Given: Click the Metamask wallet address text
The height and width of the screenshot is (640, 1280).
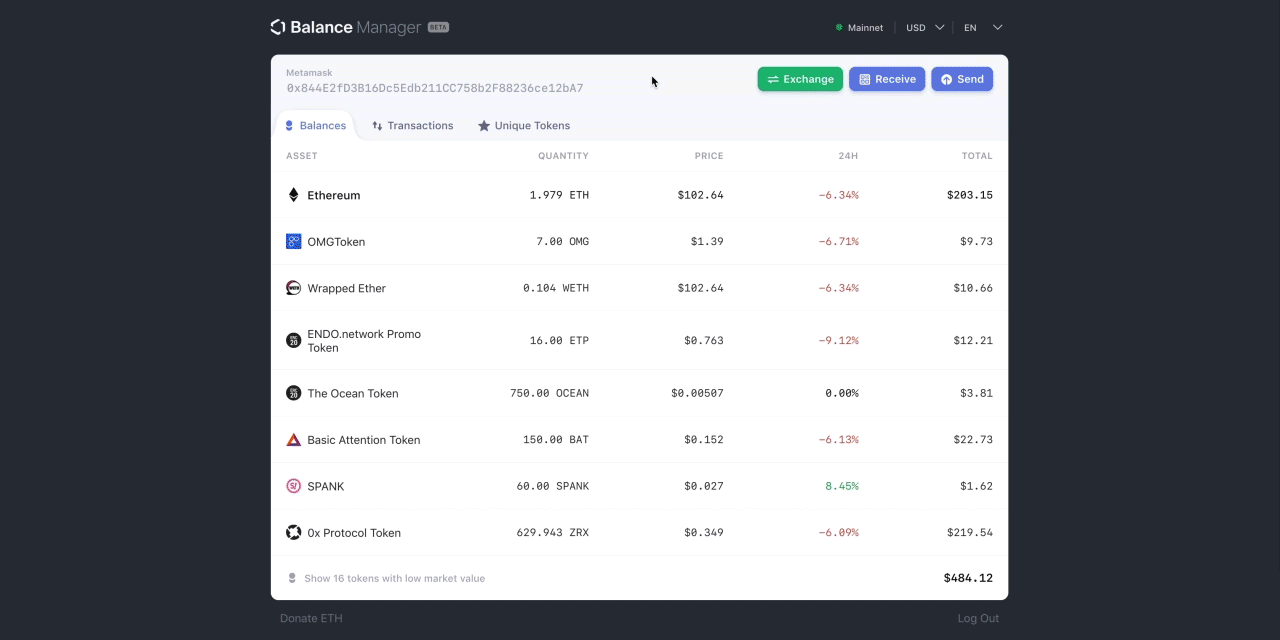Looking at the screenshot, I should pos(435,89).
